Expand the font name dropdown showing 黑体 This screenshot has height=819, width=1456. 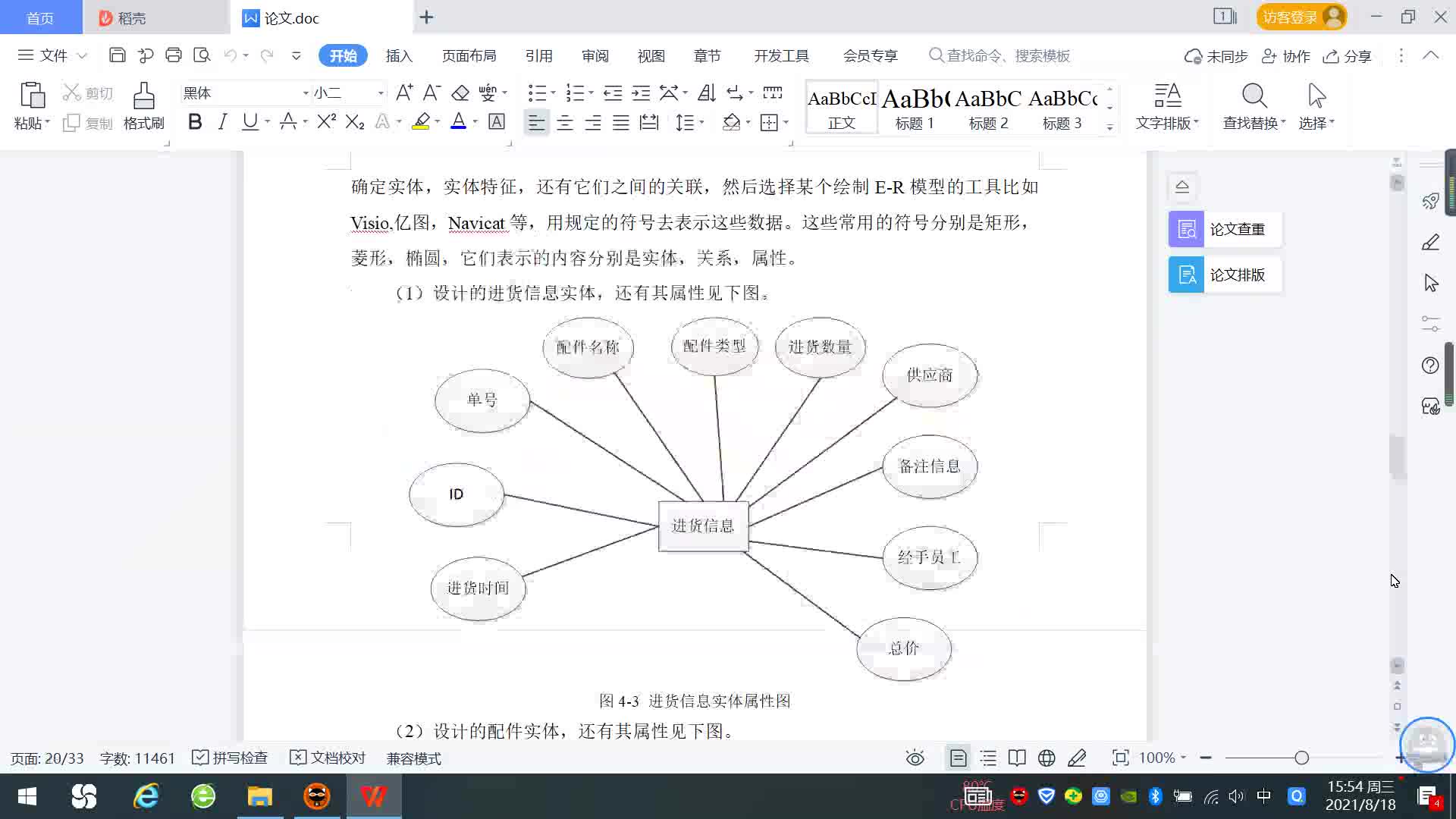click(x=306, y=93)
